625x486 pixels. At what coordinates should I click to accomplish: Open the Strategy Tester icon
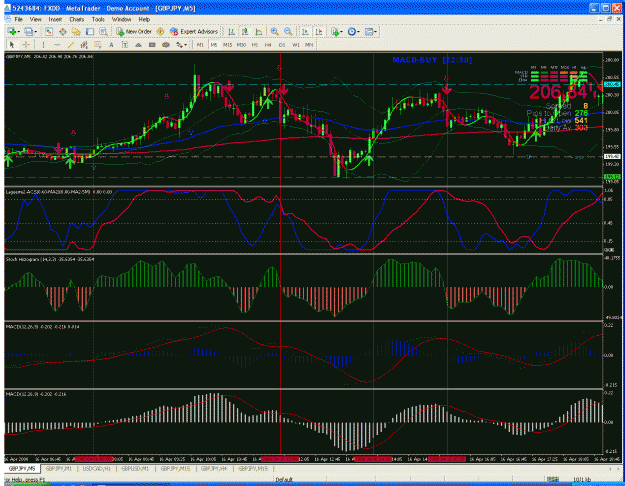tap(103, 32)
